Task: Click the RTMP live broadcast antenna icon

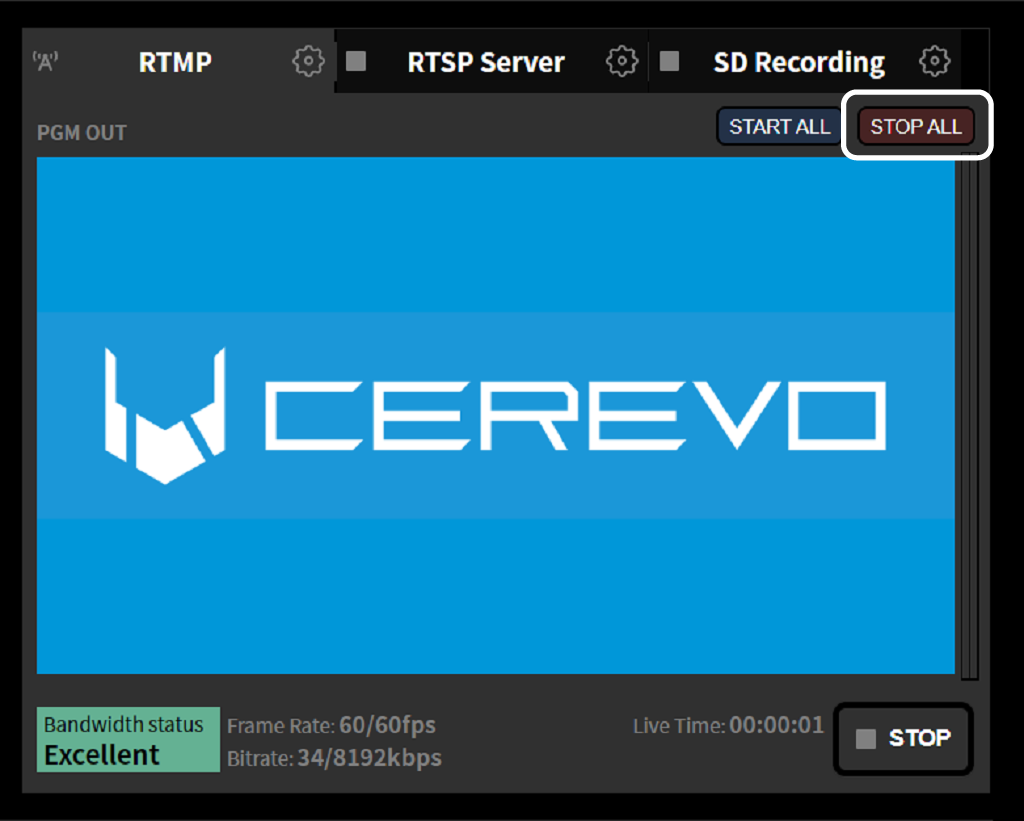Action: [x=46, y=62]
